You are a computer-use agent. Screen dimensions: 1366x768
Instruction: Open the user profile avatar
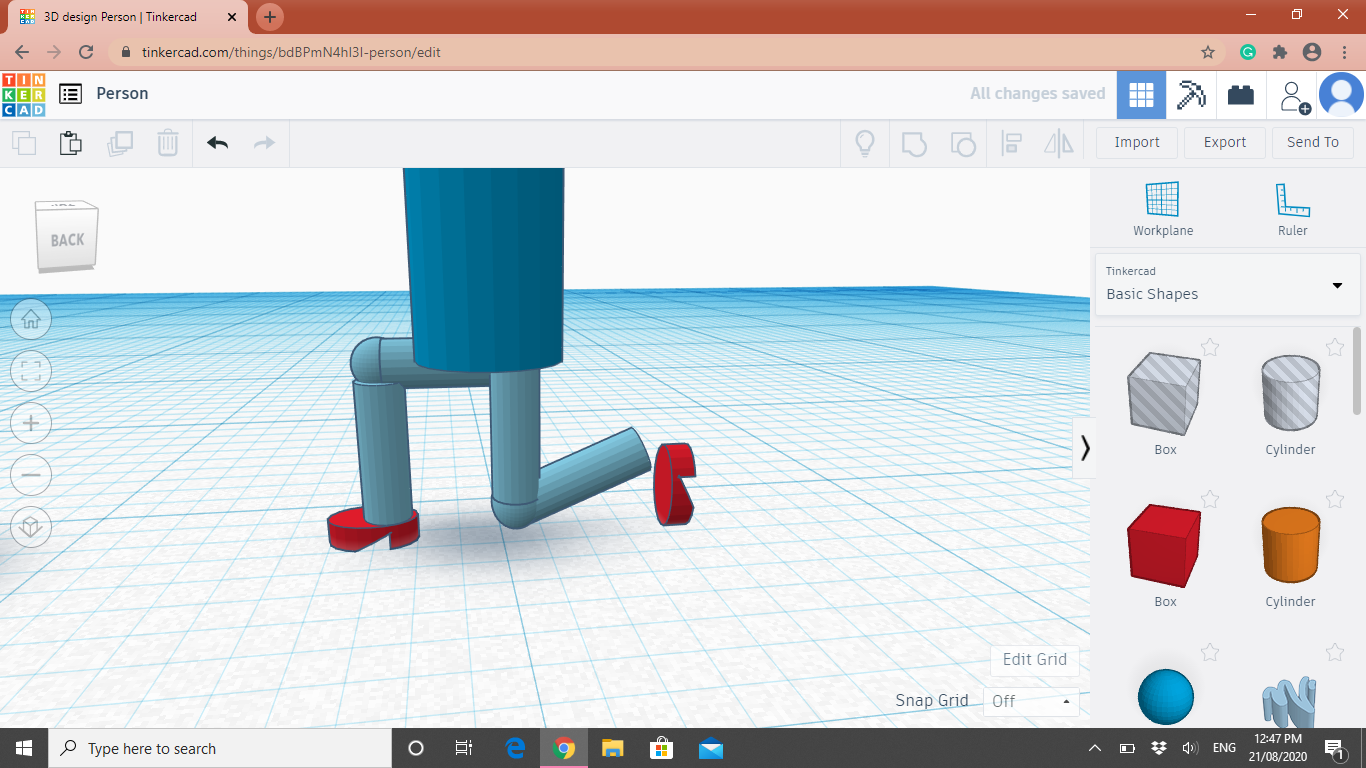1341,95
